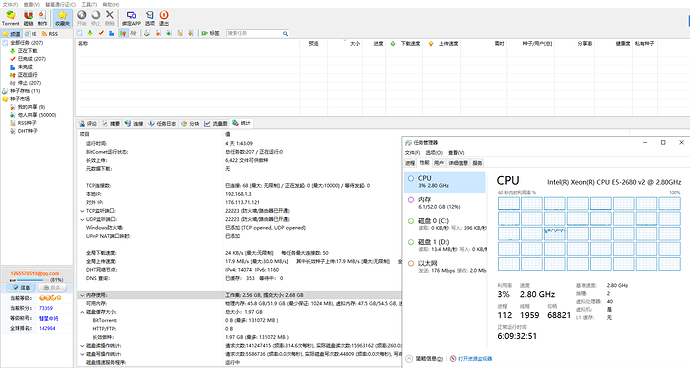This screenshot has height=368, width=690.
Task: Collapse the 内存使用 row in statistics
Action: 82,295
